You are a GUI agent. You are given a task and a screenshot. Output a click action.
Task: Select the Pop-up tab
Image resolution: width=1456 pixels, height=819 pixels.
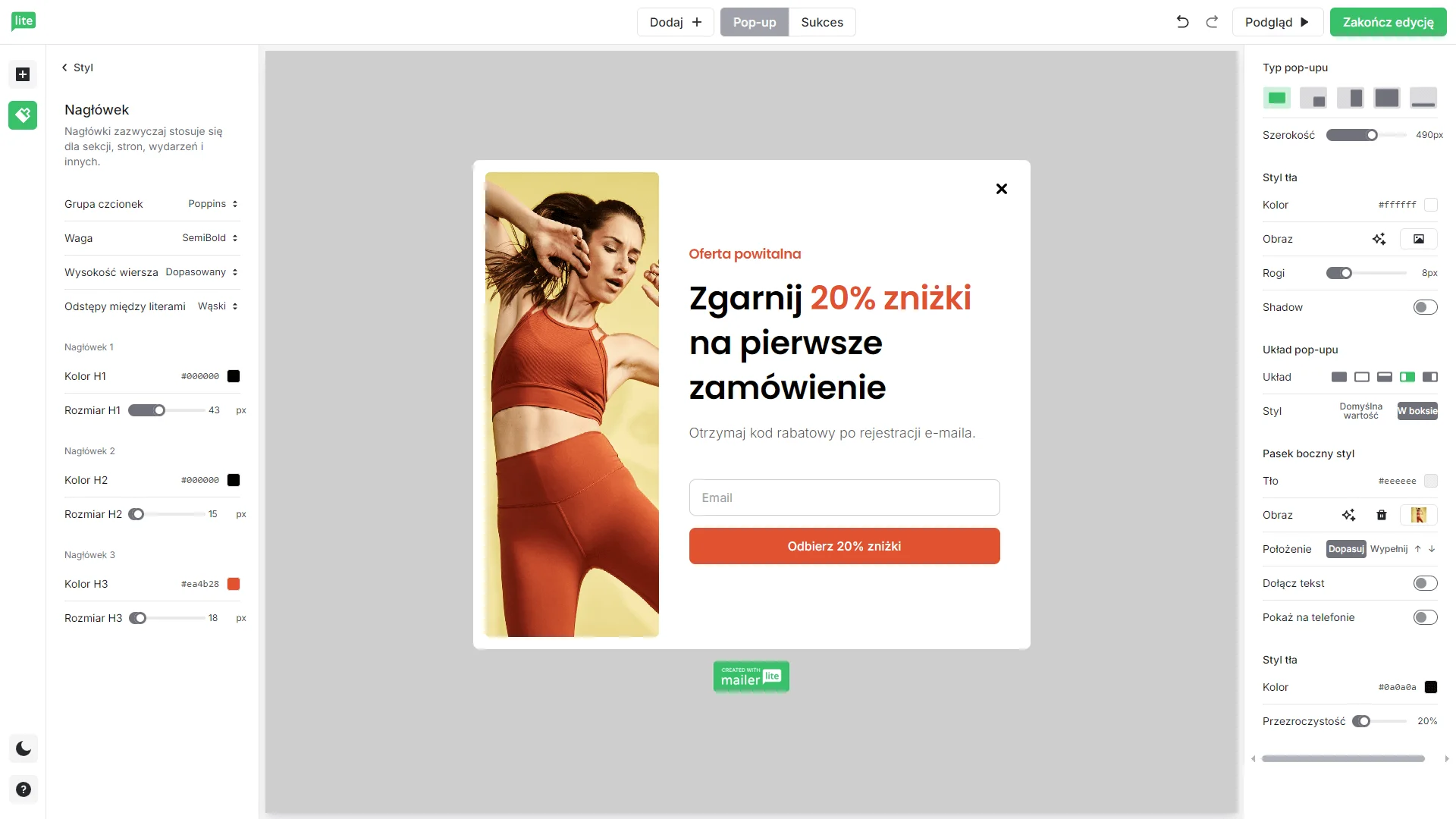point(755,22)
